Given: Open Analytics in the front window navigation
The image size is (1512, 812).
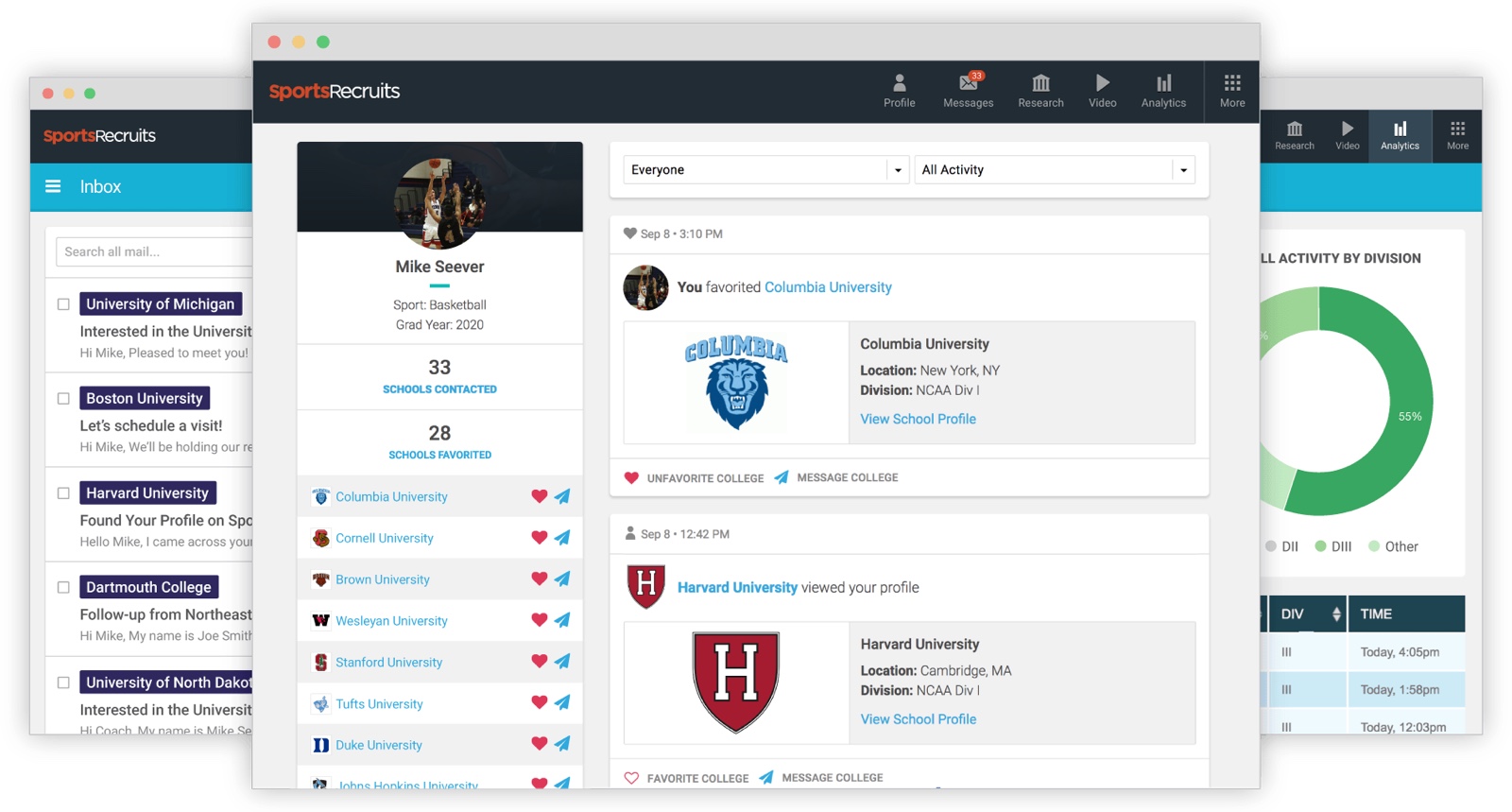Looking at the screenshot, I should click(1163, 92).
